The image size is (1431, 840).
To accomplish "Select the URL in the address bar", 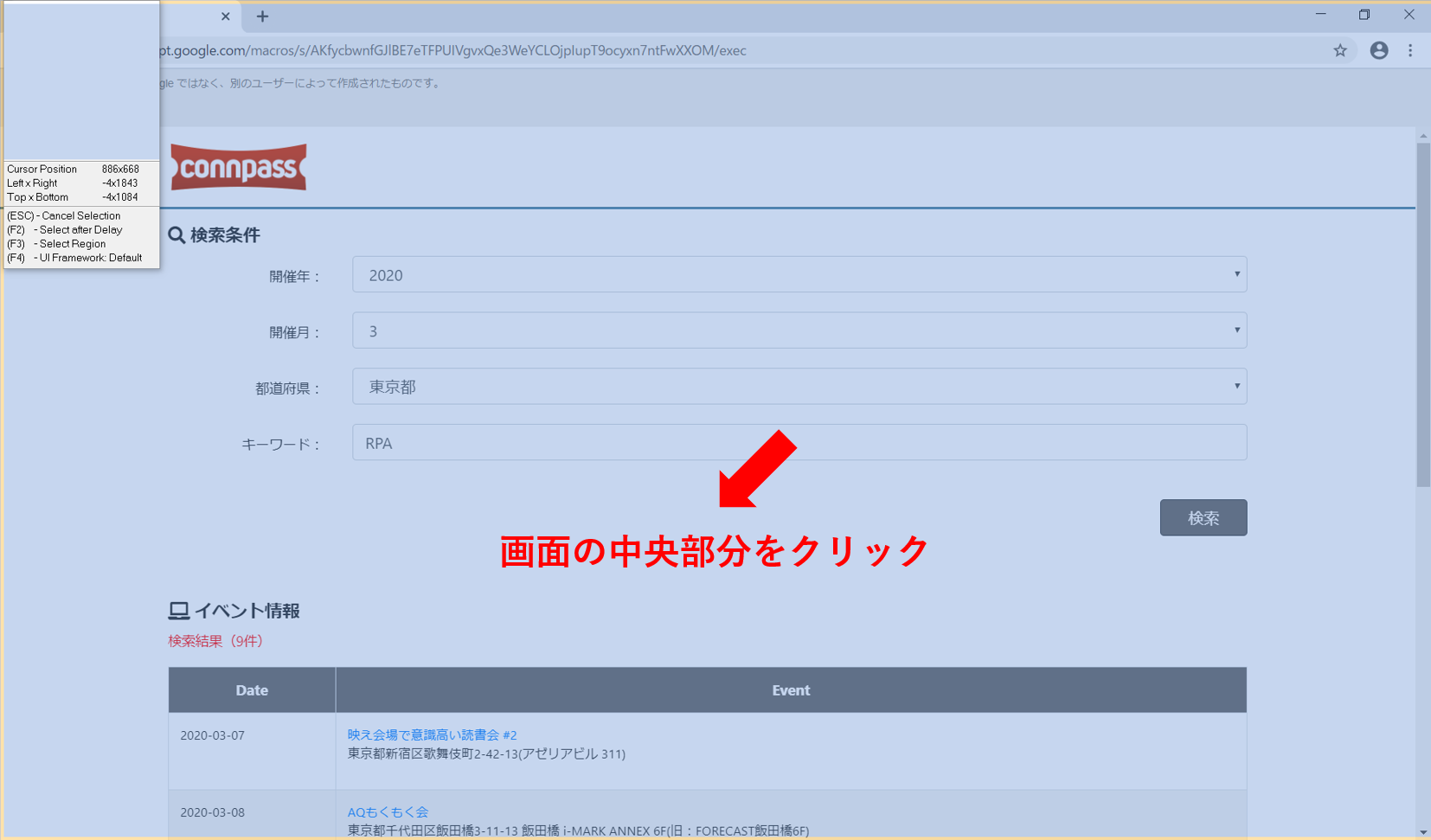I will (519, 50).
